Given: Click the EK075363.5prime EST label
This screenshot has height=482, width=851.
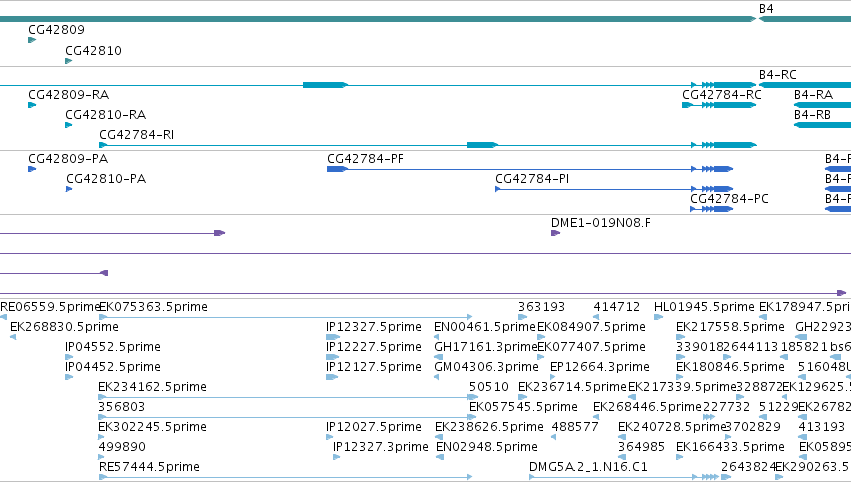Looking at the screenshot, I should [x=154, y=307].
